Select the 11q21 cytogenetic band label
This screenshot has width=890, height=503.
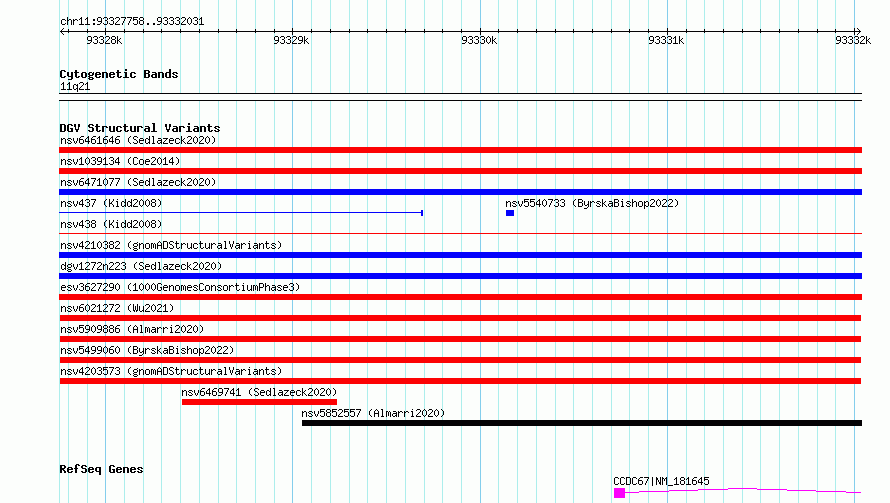[x=75, y=86]
